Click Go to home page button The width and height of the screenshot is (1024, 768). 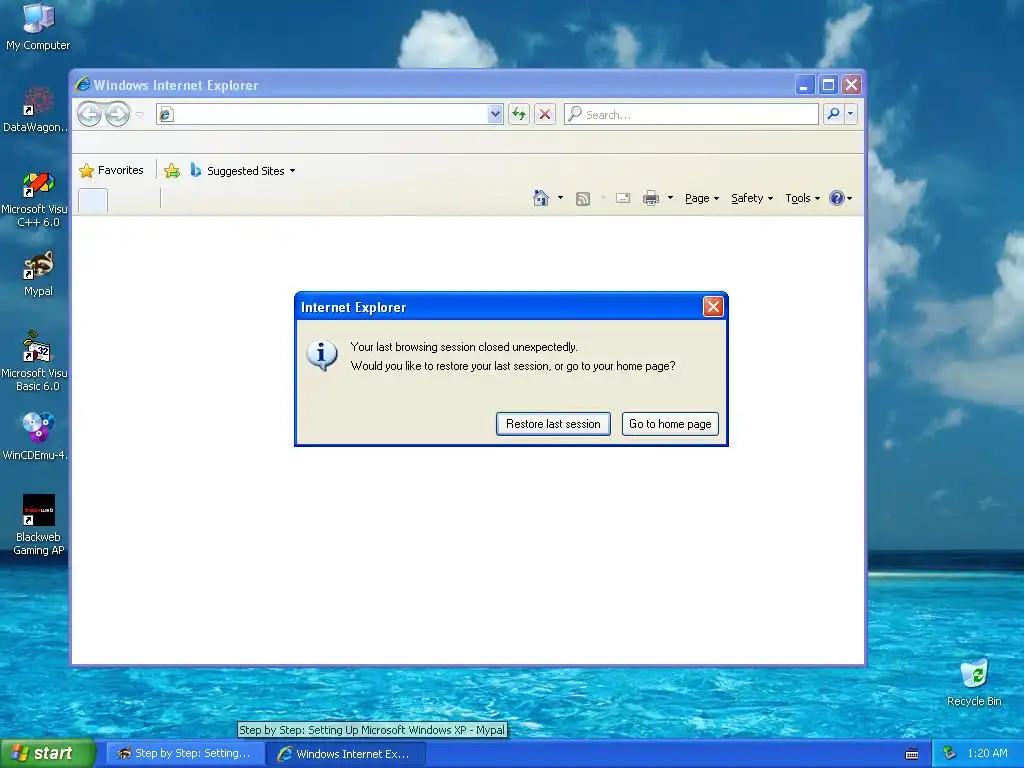pos(670,424)
